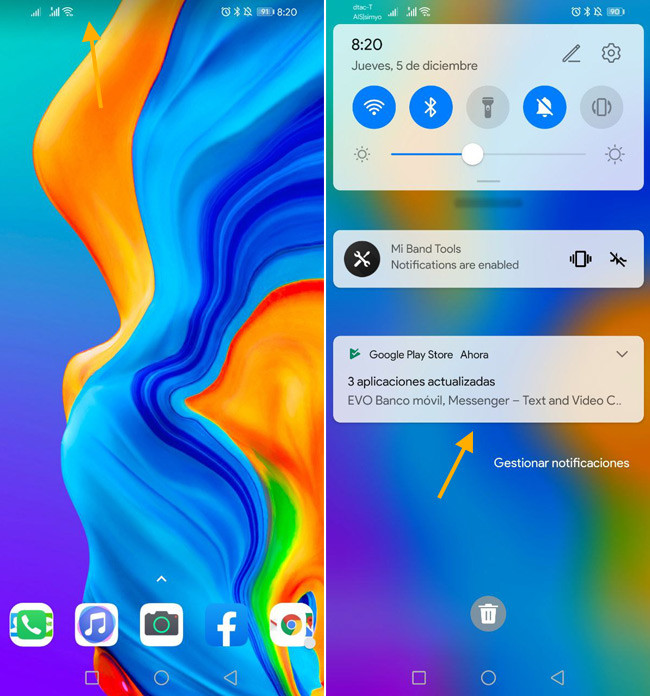Screen dimensions: 650x696
Task: Toggle silent mode bell quick setting
Action: pos(544,107)
